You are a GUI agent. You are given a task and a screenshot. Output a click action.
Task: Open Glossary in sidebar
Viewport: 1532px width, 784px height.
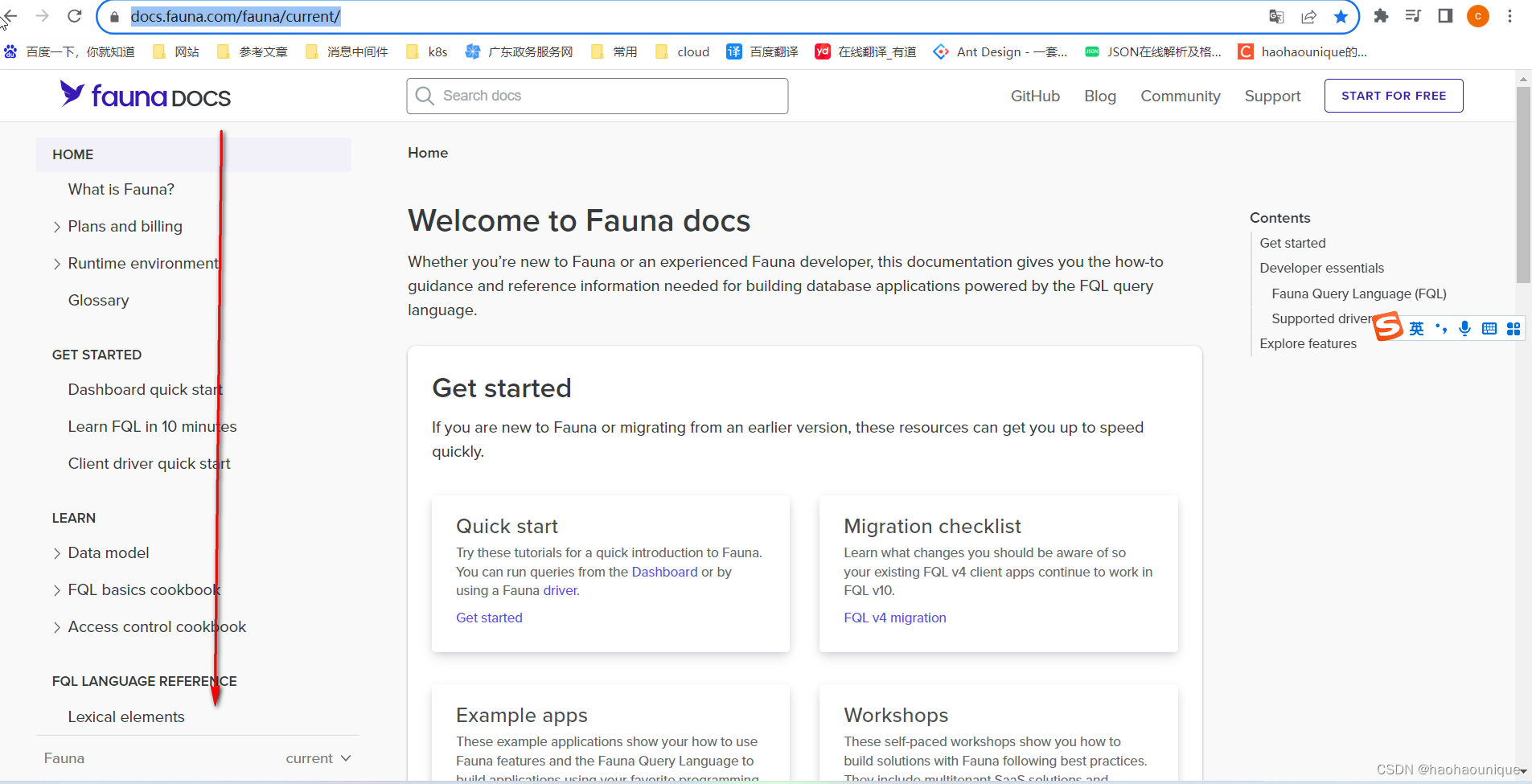point(98,300)
